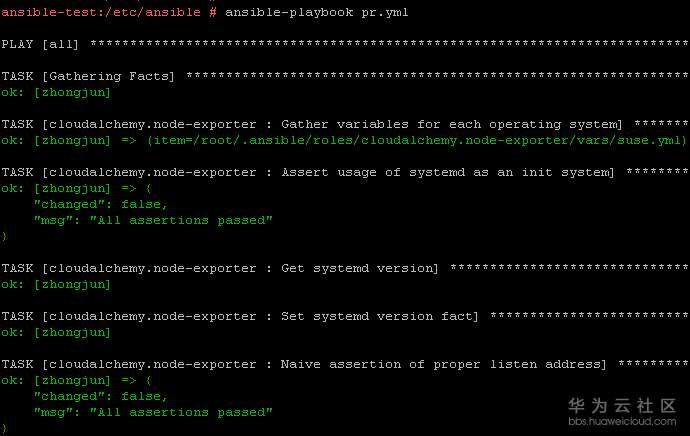Image resolution: width=690 pixels, height=436 pixels.
Task: Click the TASK [Gathering Facts] heading
Action: tap(89, 76)
